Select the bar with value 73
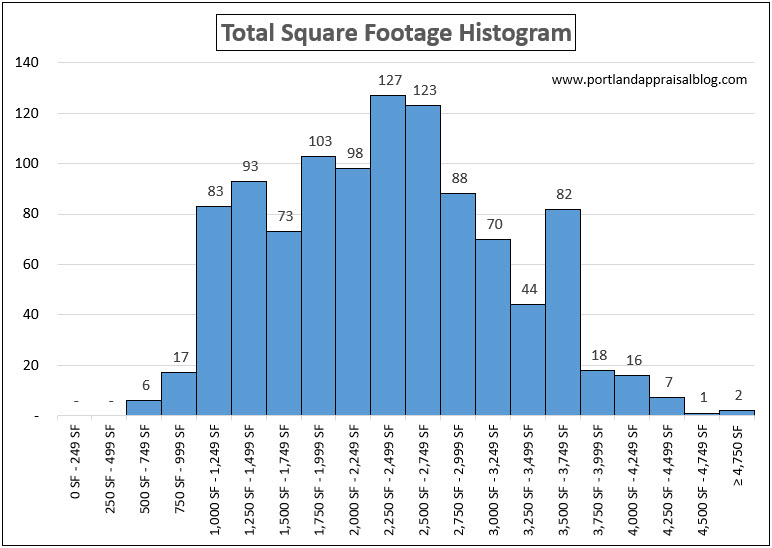The image size is (772, 548). 283,323
